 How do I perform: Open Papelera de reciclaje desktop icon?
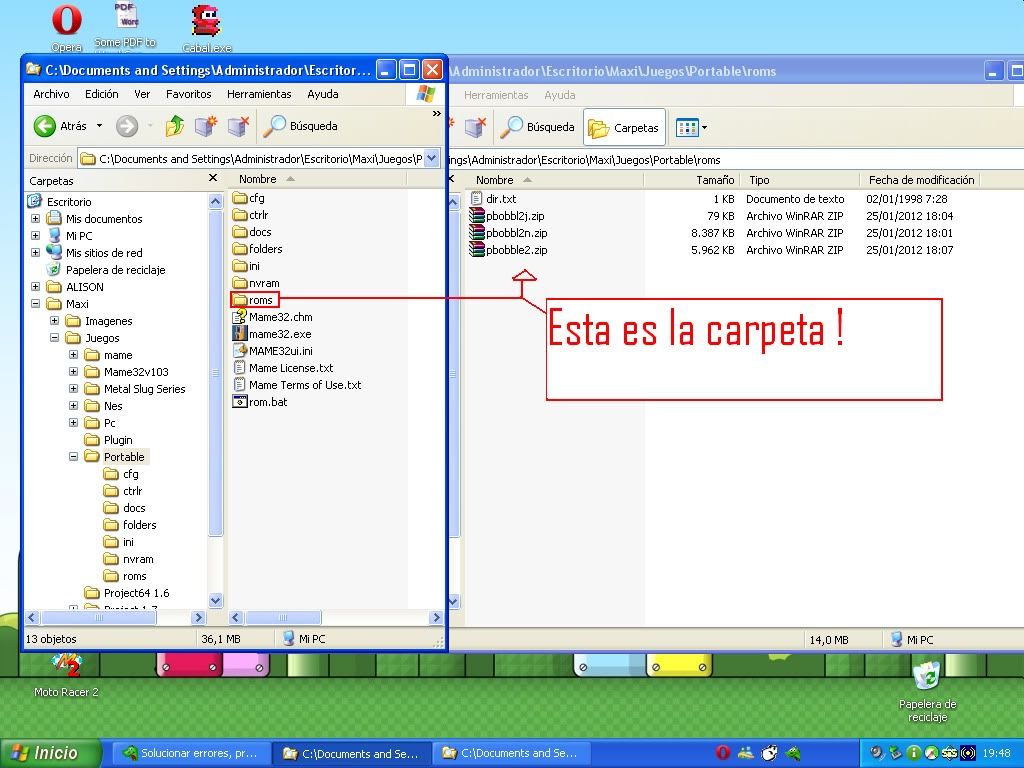(x=927, y=692)
